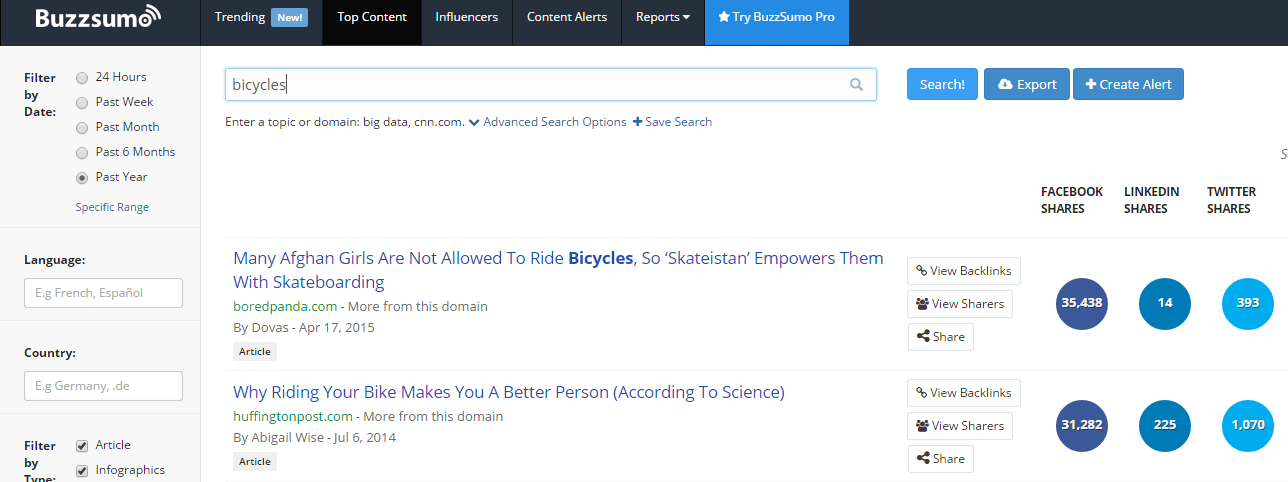This screenshot has height=482, width=1288.
Task: Click the 393 Twitter shares circle
Action: (x=1248, y=304)
